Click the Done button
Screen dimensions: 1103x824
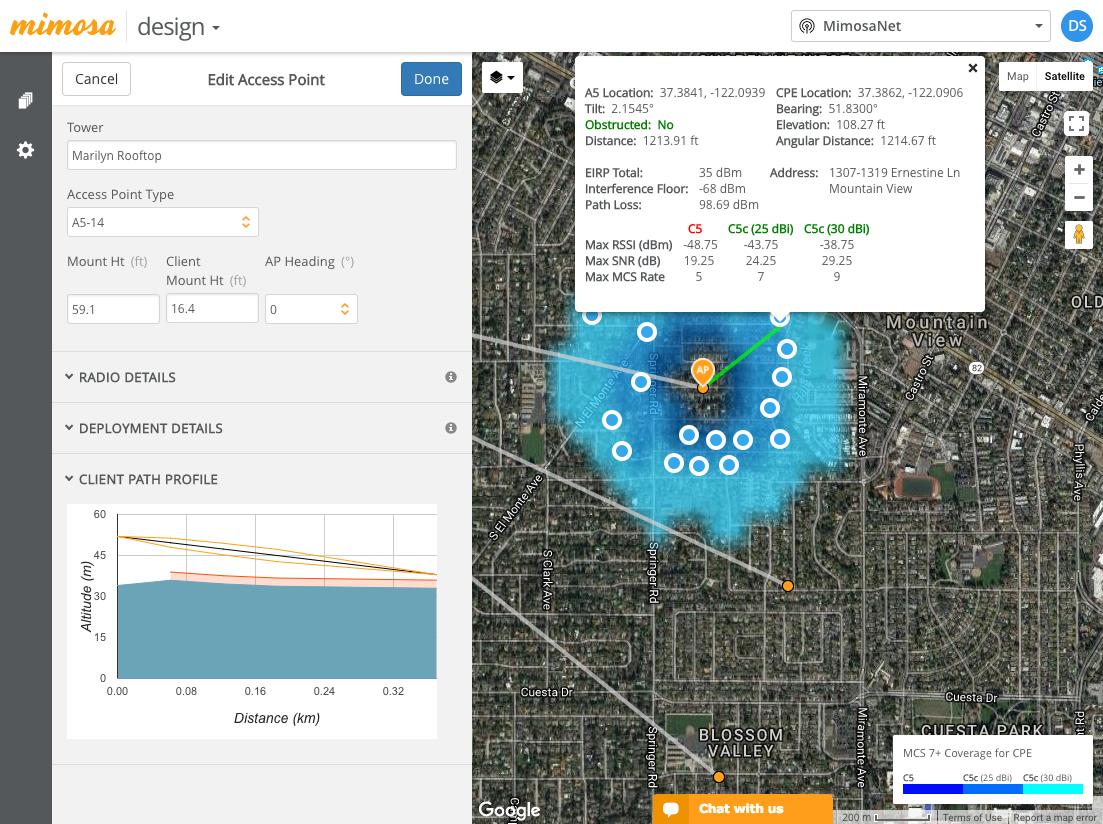tap(431, 79)
